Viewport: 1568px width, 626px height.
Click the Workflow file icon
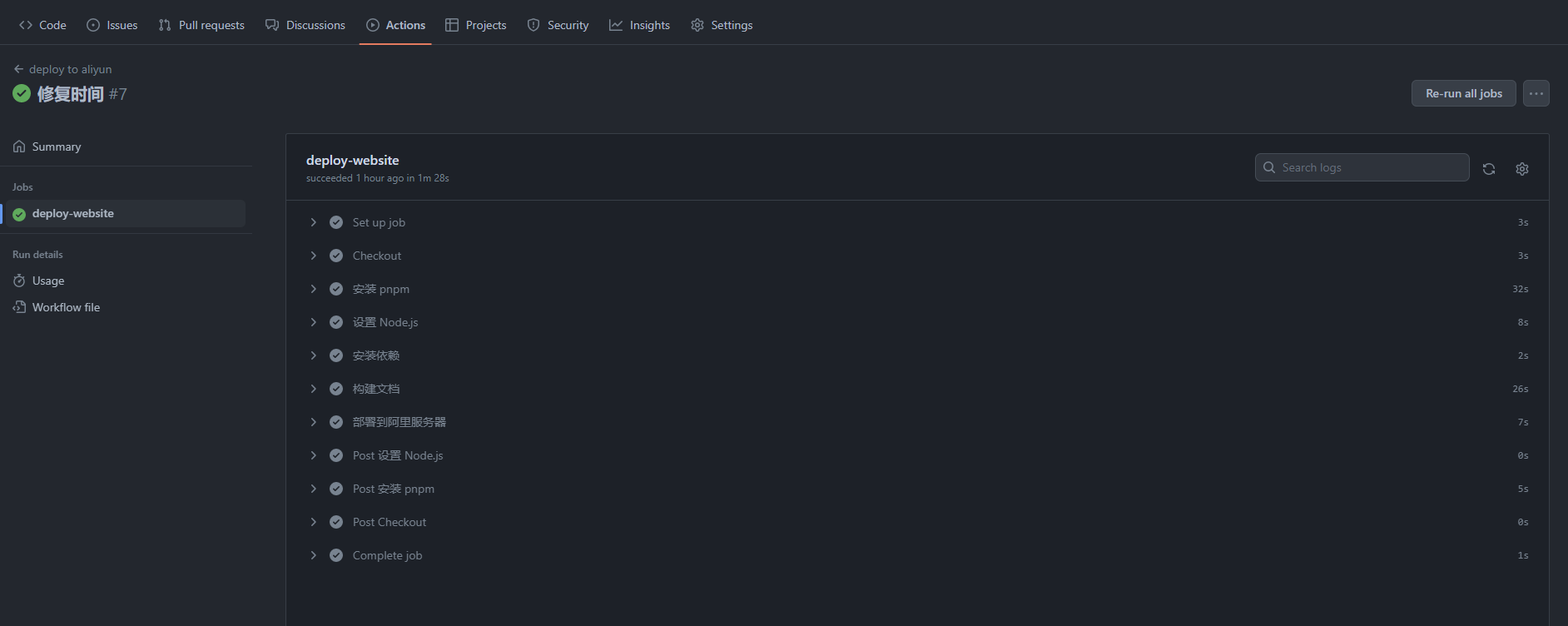[19, 307]
